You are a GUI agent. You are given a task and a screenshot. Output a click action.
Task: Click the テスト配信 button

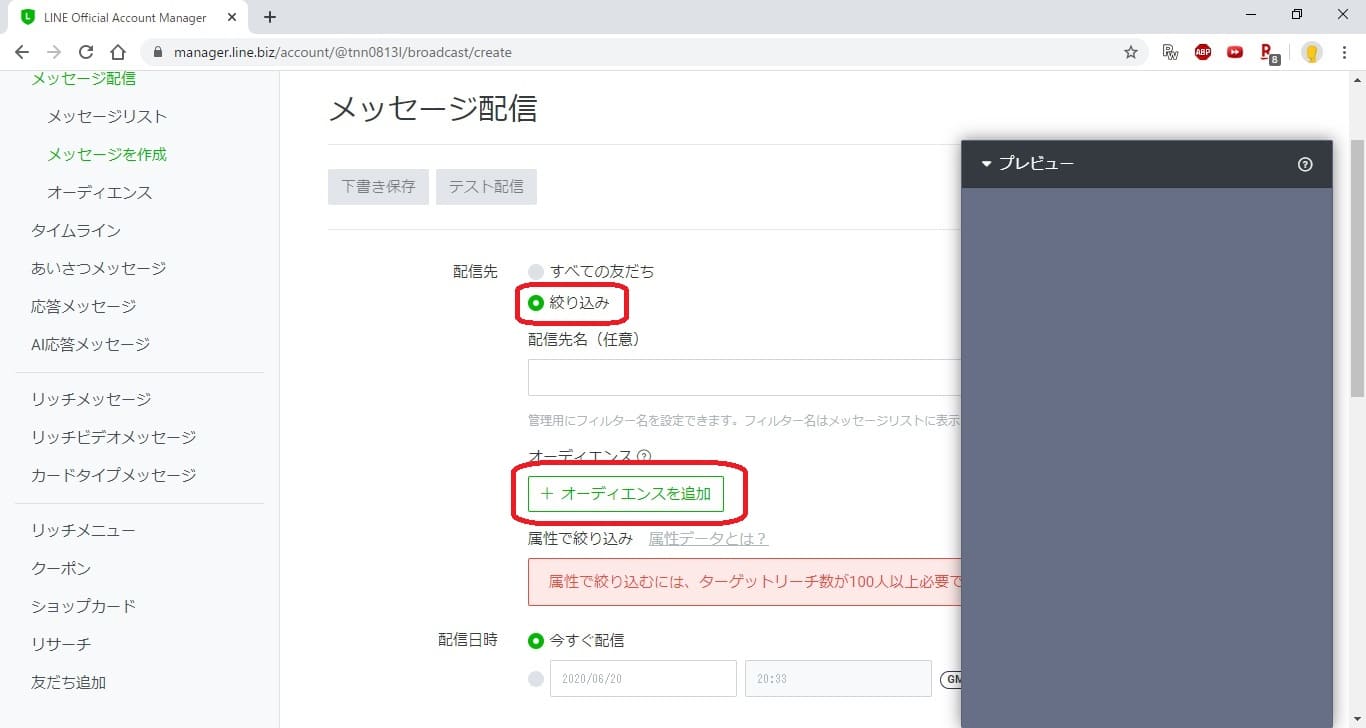coord(486,187)
